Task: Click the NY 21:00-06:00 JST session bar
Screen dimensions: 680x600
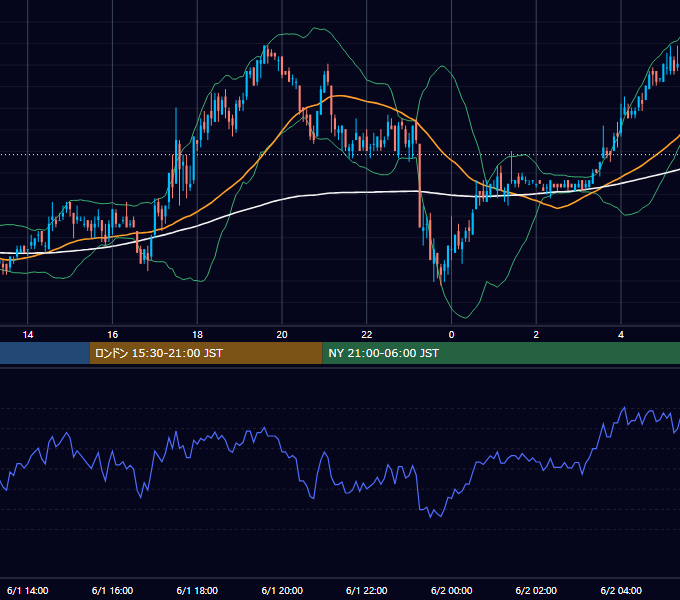Action: coord(501,353)
